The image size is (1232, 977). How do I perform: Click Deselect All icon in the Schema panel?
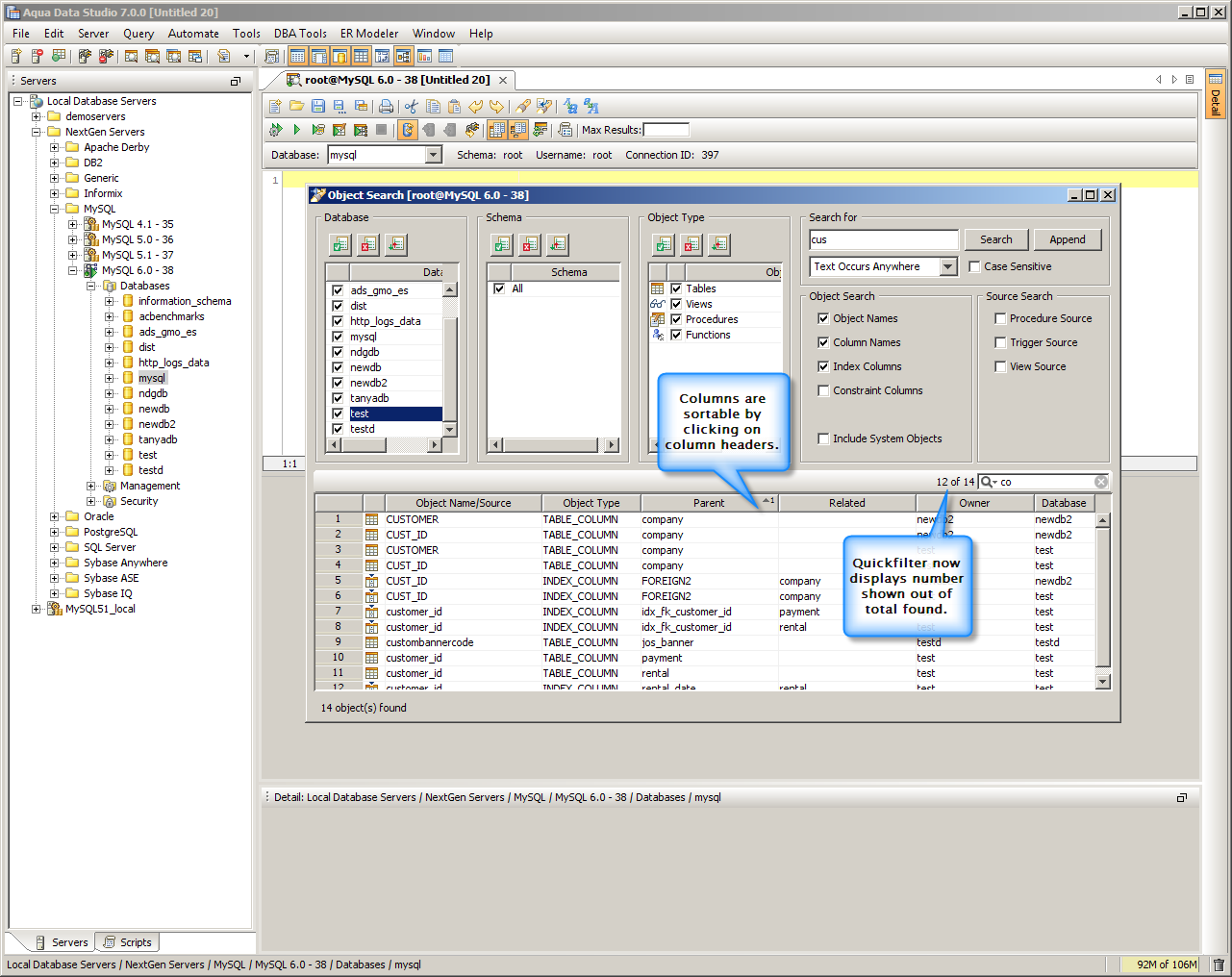[530, 245]
